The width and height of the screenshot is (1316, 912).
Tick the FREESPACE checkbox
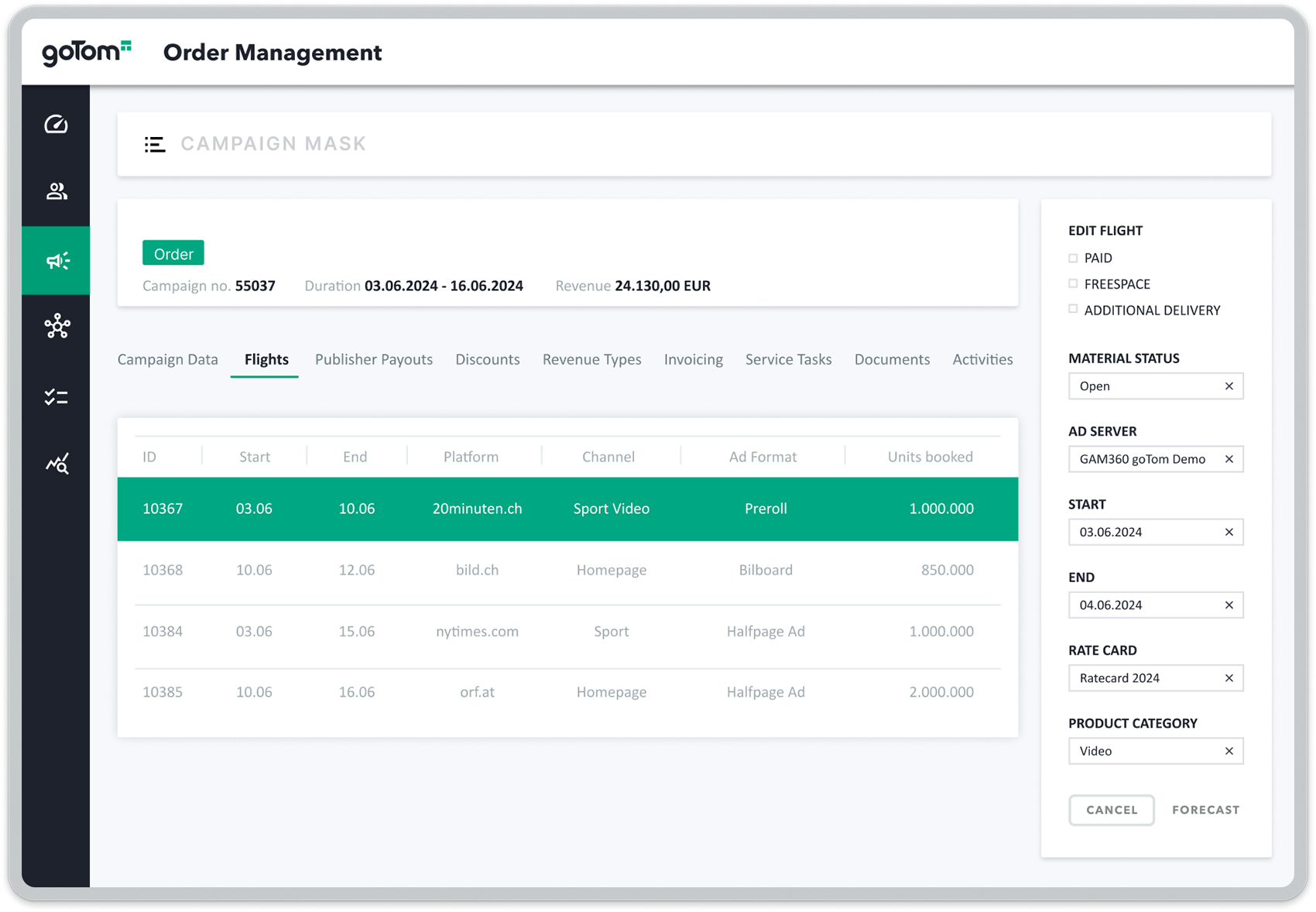pos(1073,284)
